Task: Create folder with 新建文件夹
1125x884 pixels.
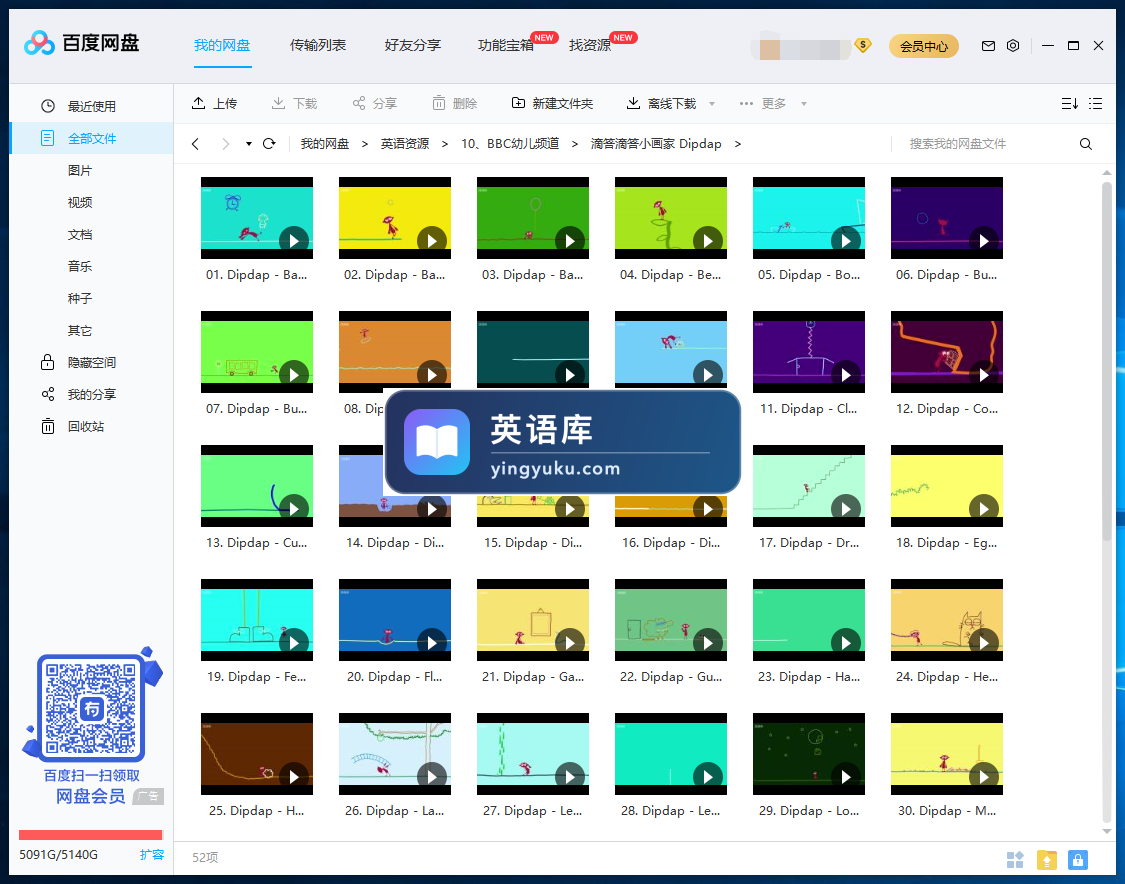Action: pos(552,103)
